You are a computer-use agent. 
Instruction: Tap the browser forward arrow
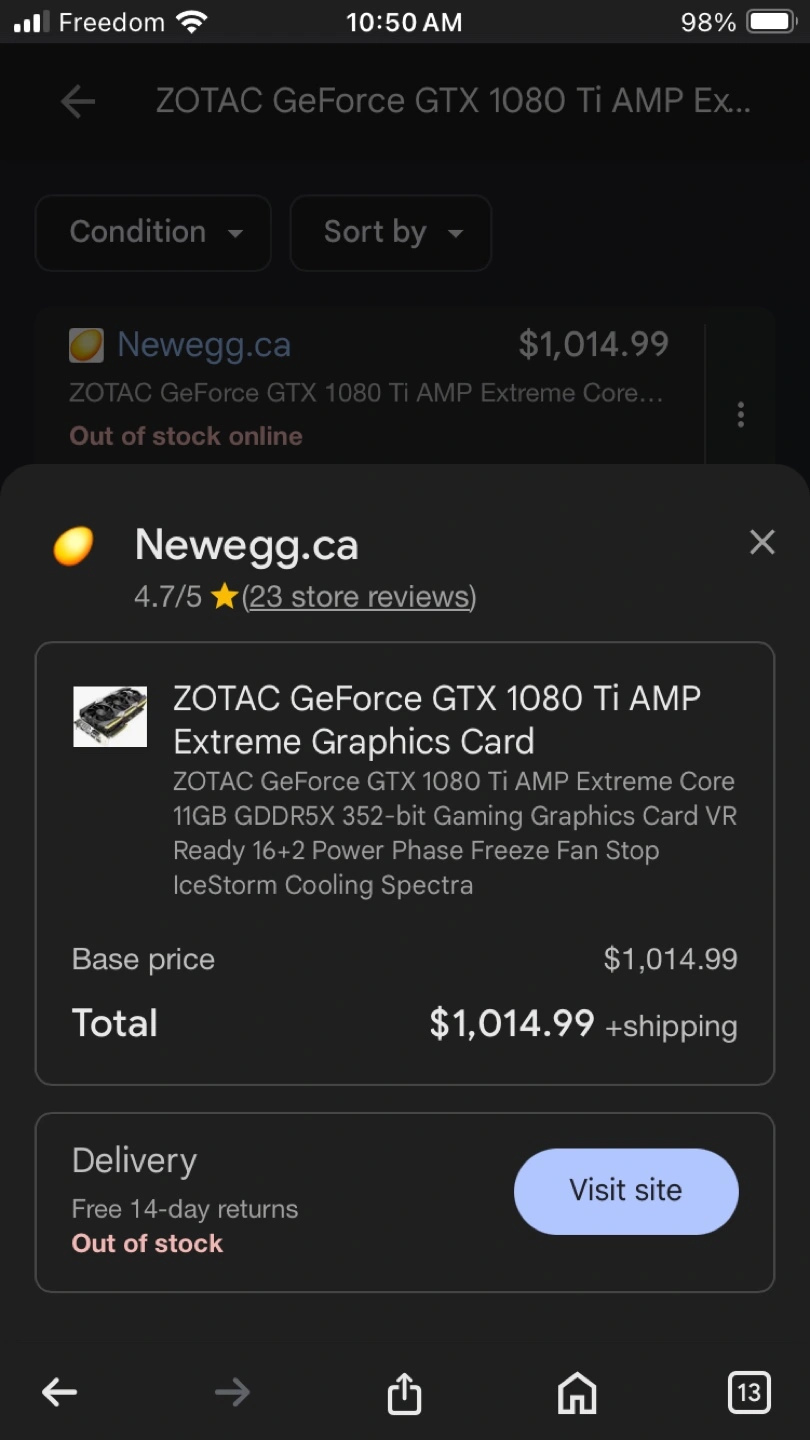[232, 1392]
